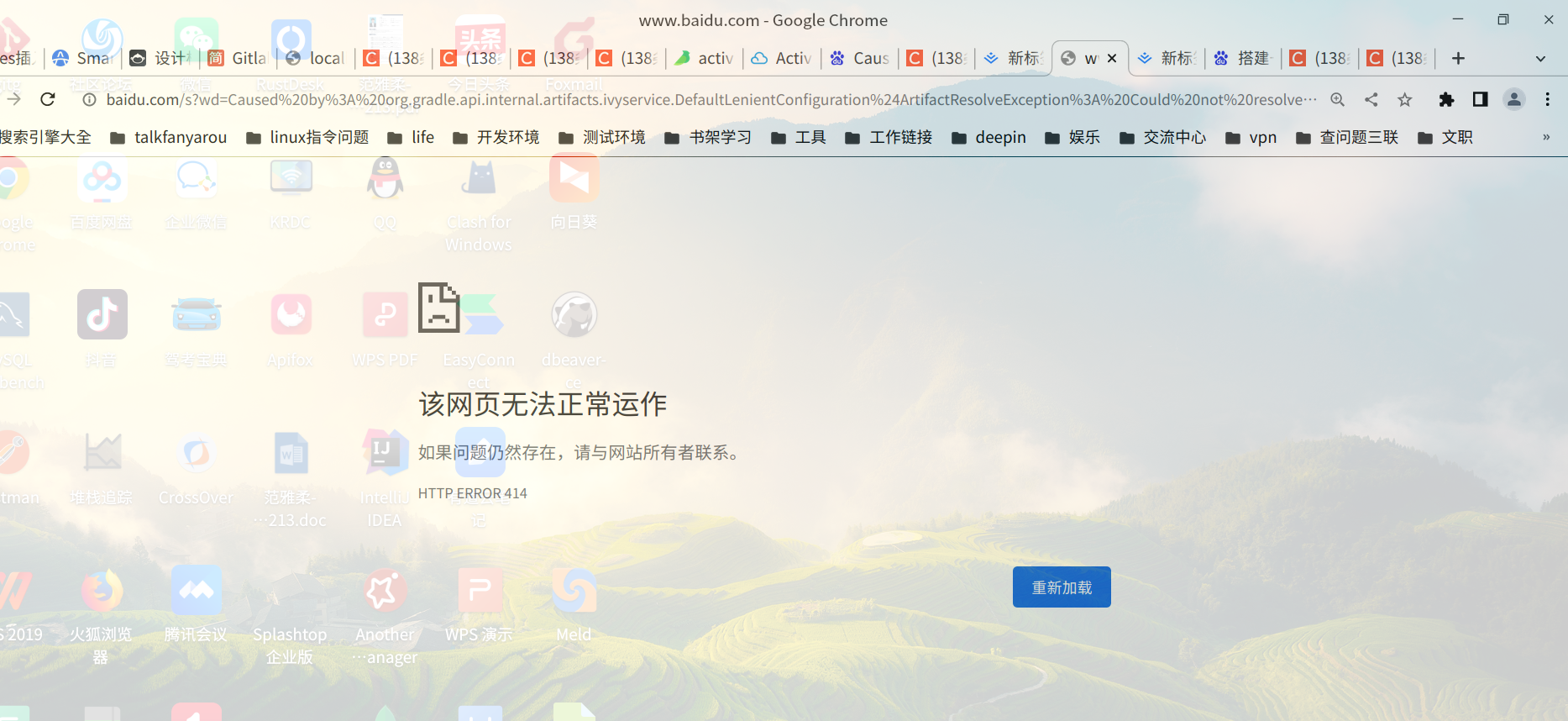The width and height of the screenshot is (1568, 721).
Task: Reload the page using the toolbar refresh icon
Action: pyautogui.click(x=48, y=99)
